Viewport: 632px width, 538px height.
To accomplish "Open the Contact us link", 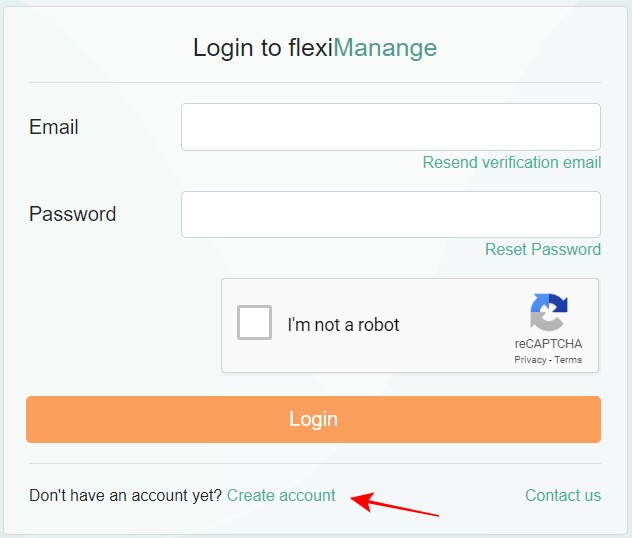I will [x=562, y=495].
